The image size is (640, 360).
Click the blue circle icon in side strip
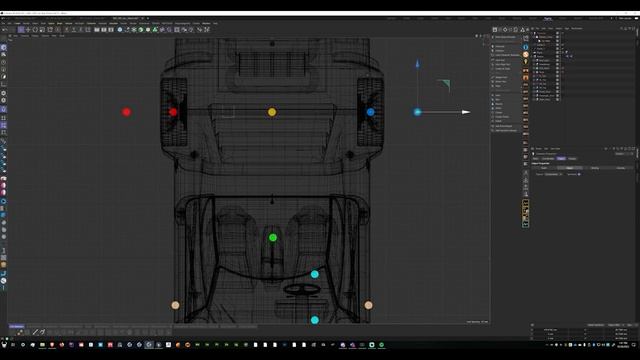[x=525, y=47]
